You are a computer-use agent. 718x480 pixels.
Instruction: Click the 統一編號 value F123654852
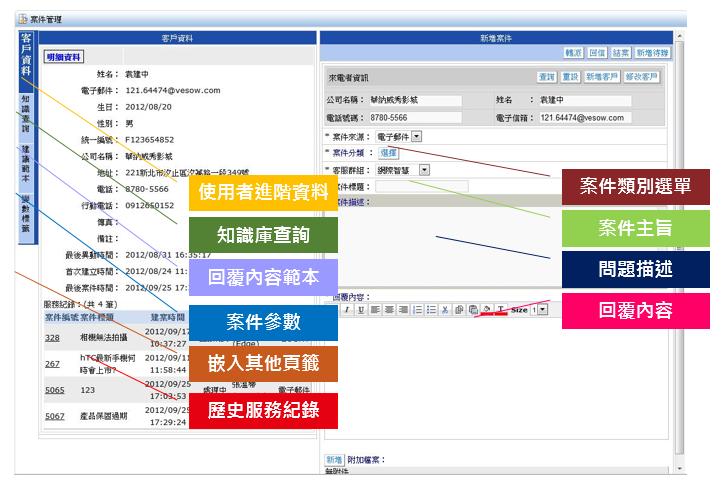click(x=149, y=140)
